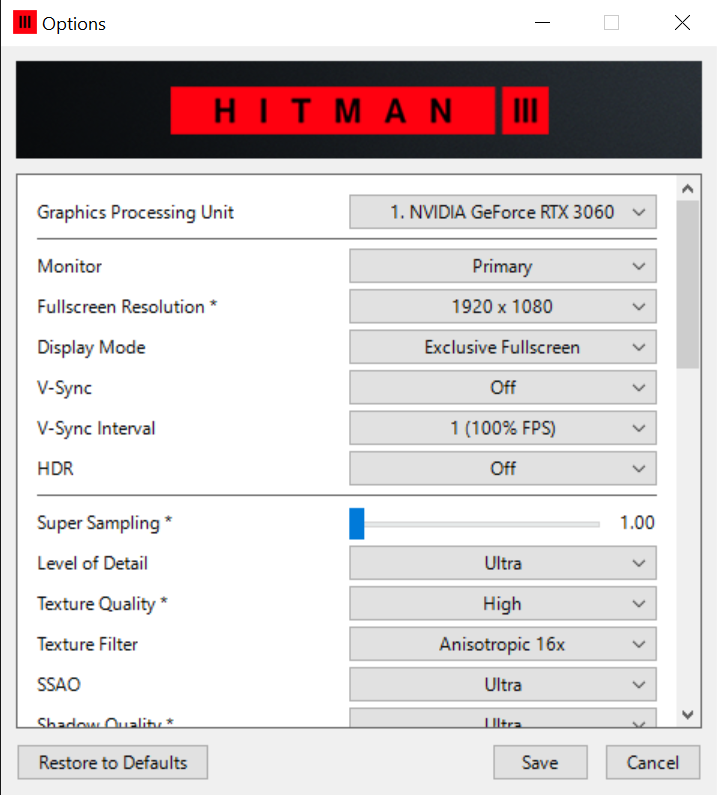Expand the SSAO quality dropdown
Viewport: 717px width, 795px height.
pyautogui.click(x=502, y=685)
